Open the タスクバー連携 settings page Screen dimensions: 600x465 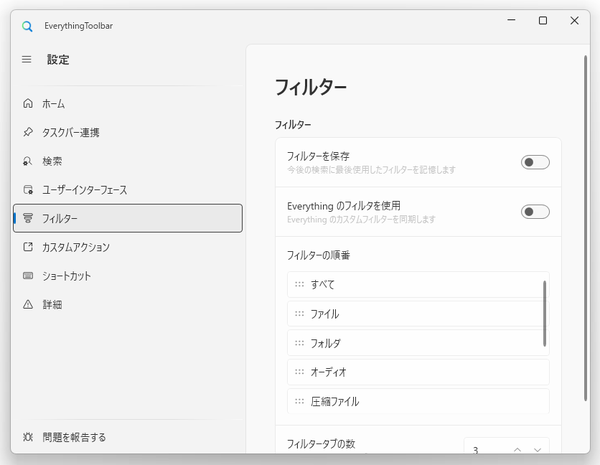tap(128, 132)
